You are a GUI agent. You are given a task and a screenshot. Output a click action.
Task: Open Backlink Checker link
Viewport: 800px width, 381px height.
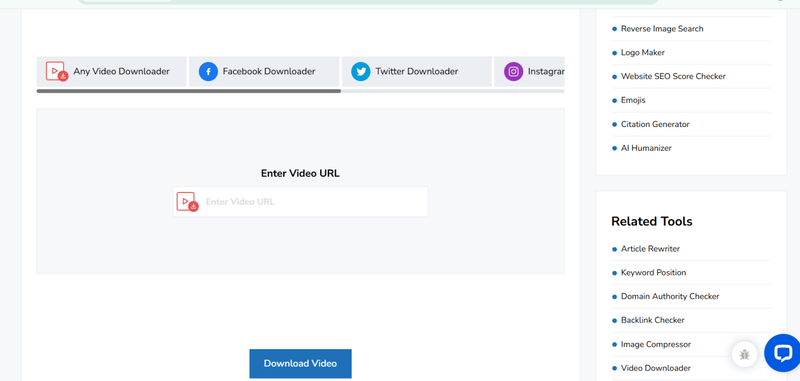point(653,320)
